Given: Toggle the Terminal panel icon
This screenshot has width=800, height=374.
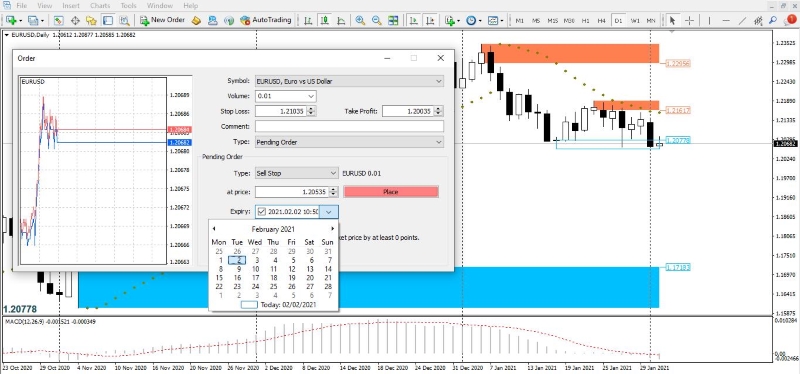Looking at the screenshot, I should tap(108, 20).
